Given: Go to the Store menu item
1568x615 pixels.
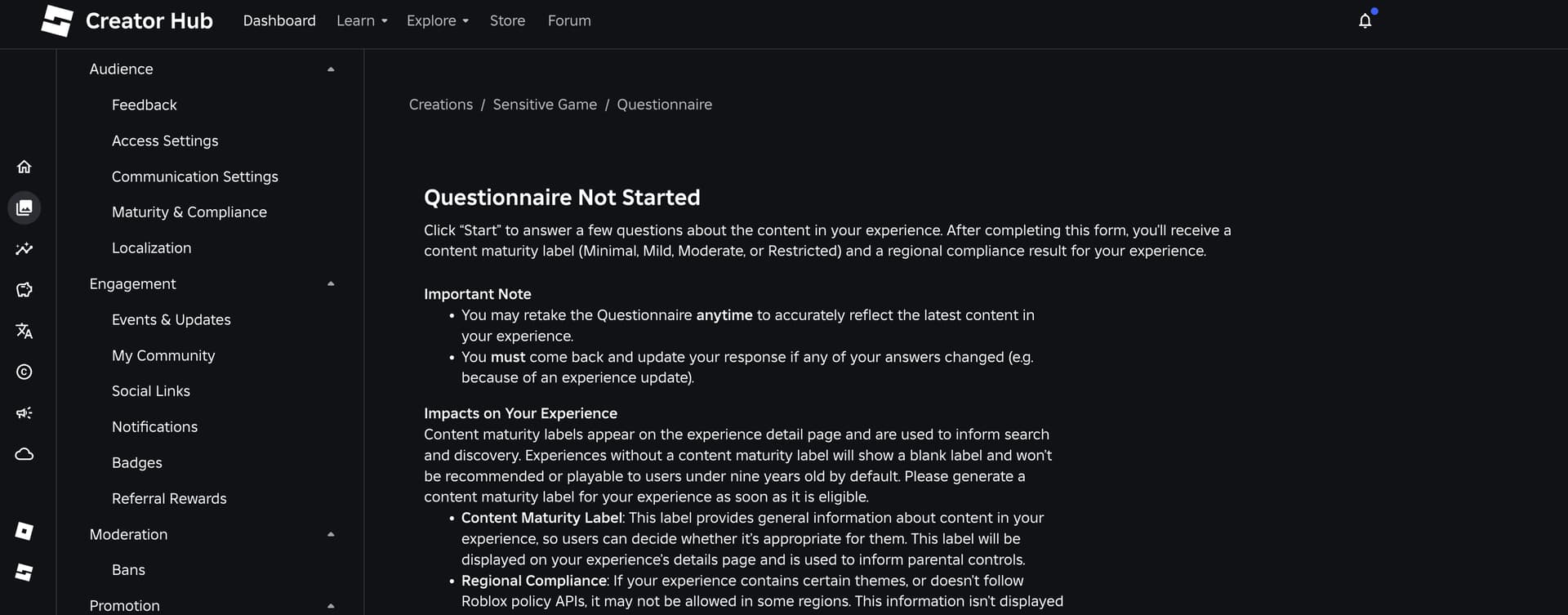Looking at the screenshot, I should click(507, 20).
